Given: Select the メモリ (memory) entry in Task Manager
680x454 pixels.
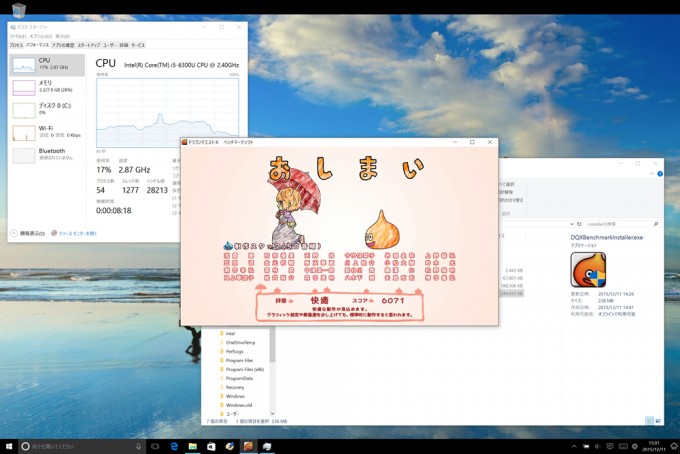Looking at the screenshot, I should click(47, 87).
